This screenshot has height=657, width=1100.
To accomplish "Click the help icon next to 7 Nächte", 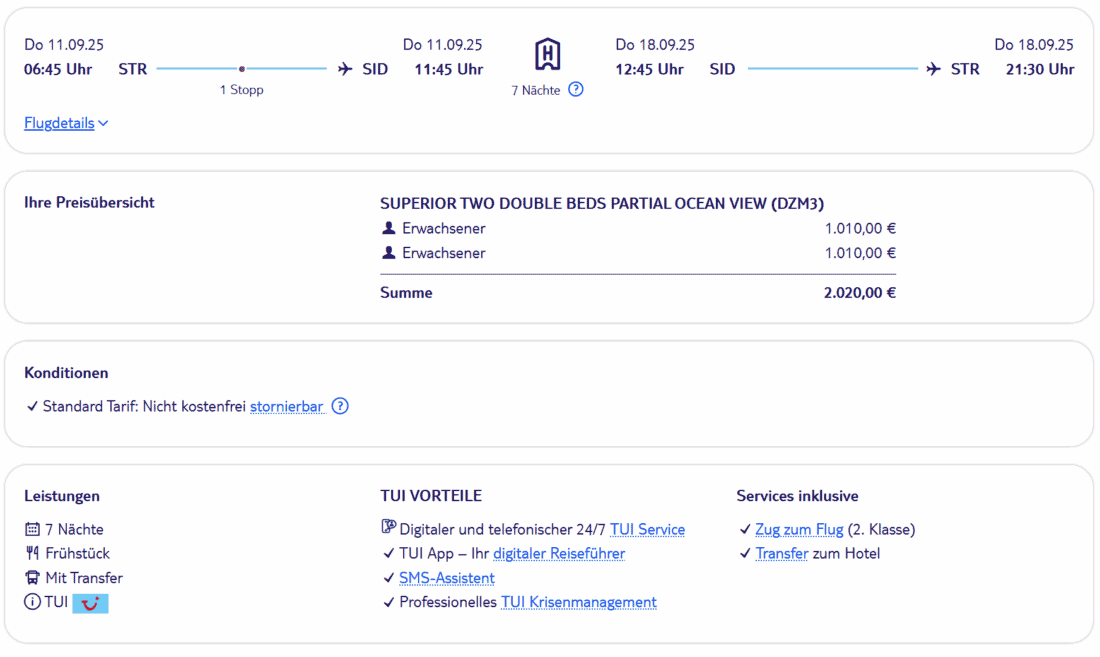I will tap(576, 90).
